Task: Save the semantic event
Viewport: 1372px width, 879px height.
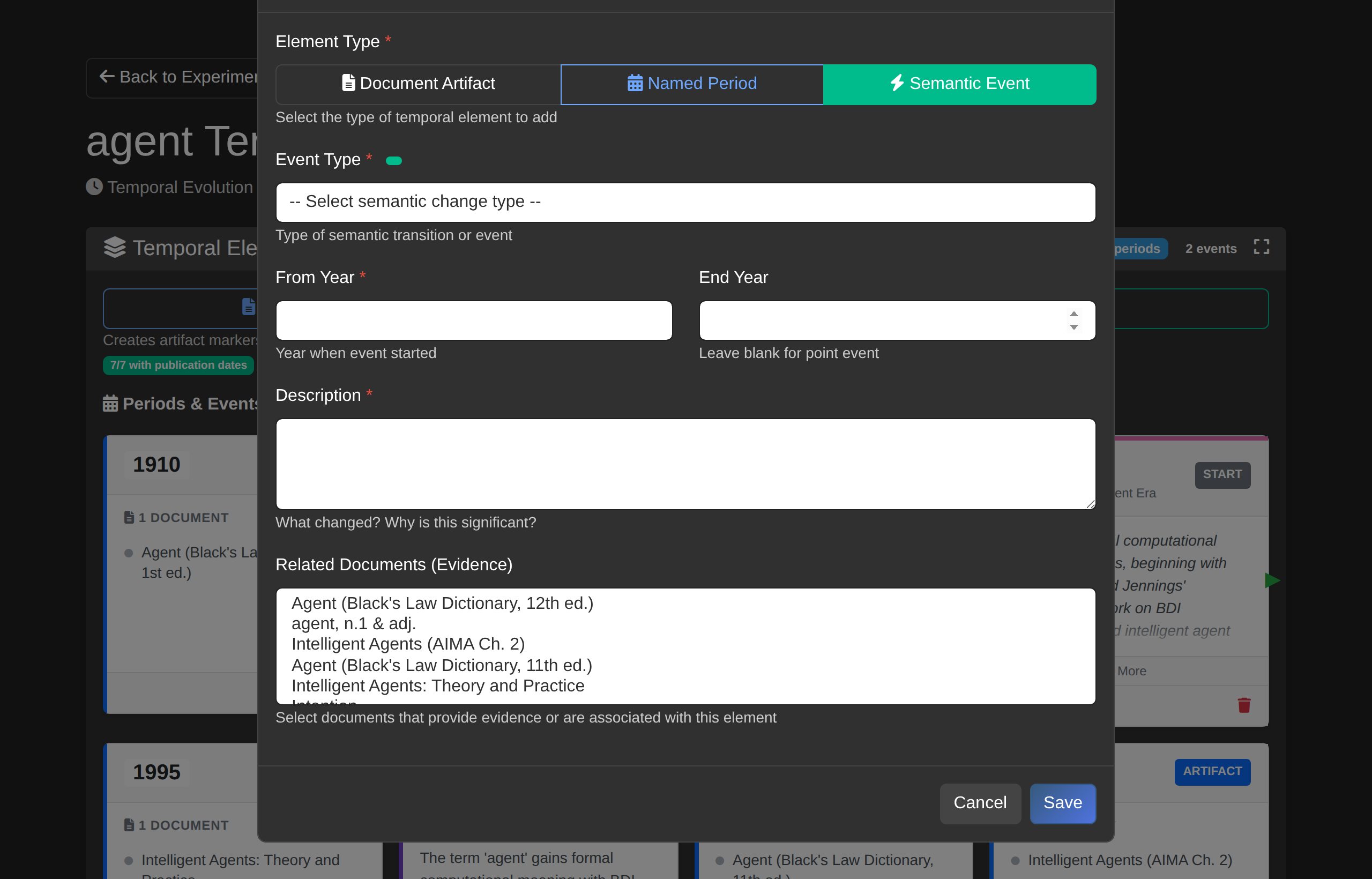Action: click(1062, 802)
